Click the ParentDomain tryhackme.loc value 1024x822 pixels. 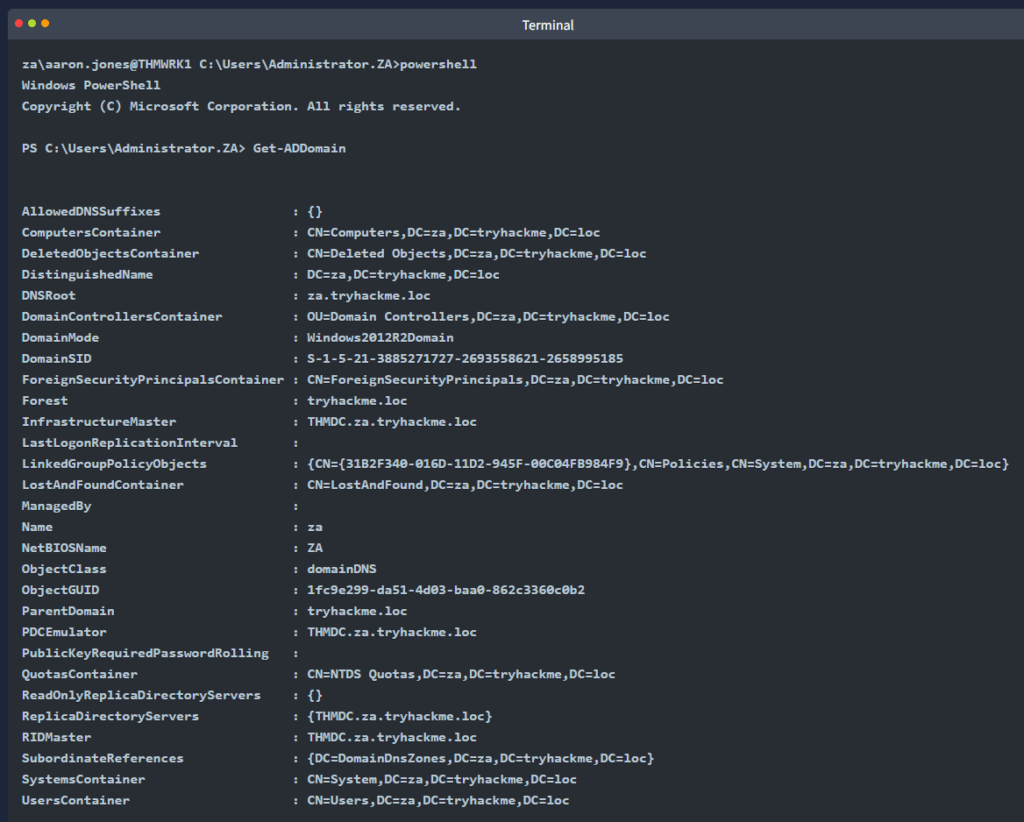click(x=357, y=611)
